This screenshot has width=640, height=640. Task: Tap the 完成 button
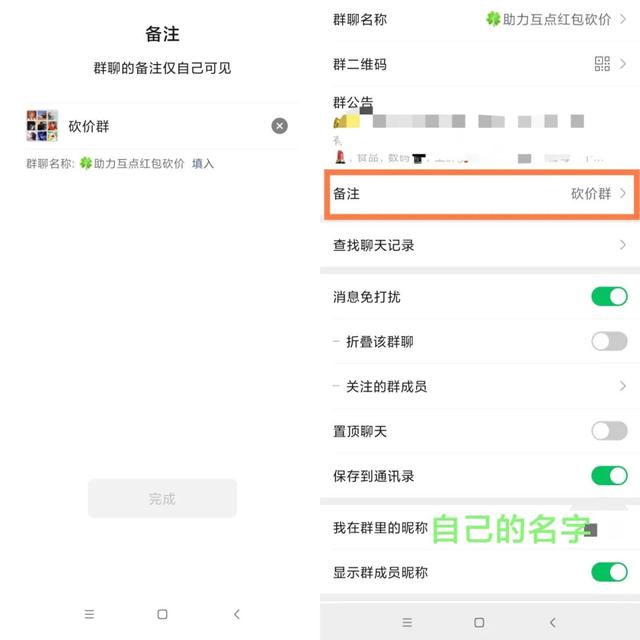162,498
